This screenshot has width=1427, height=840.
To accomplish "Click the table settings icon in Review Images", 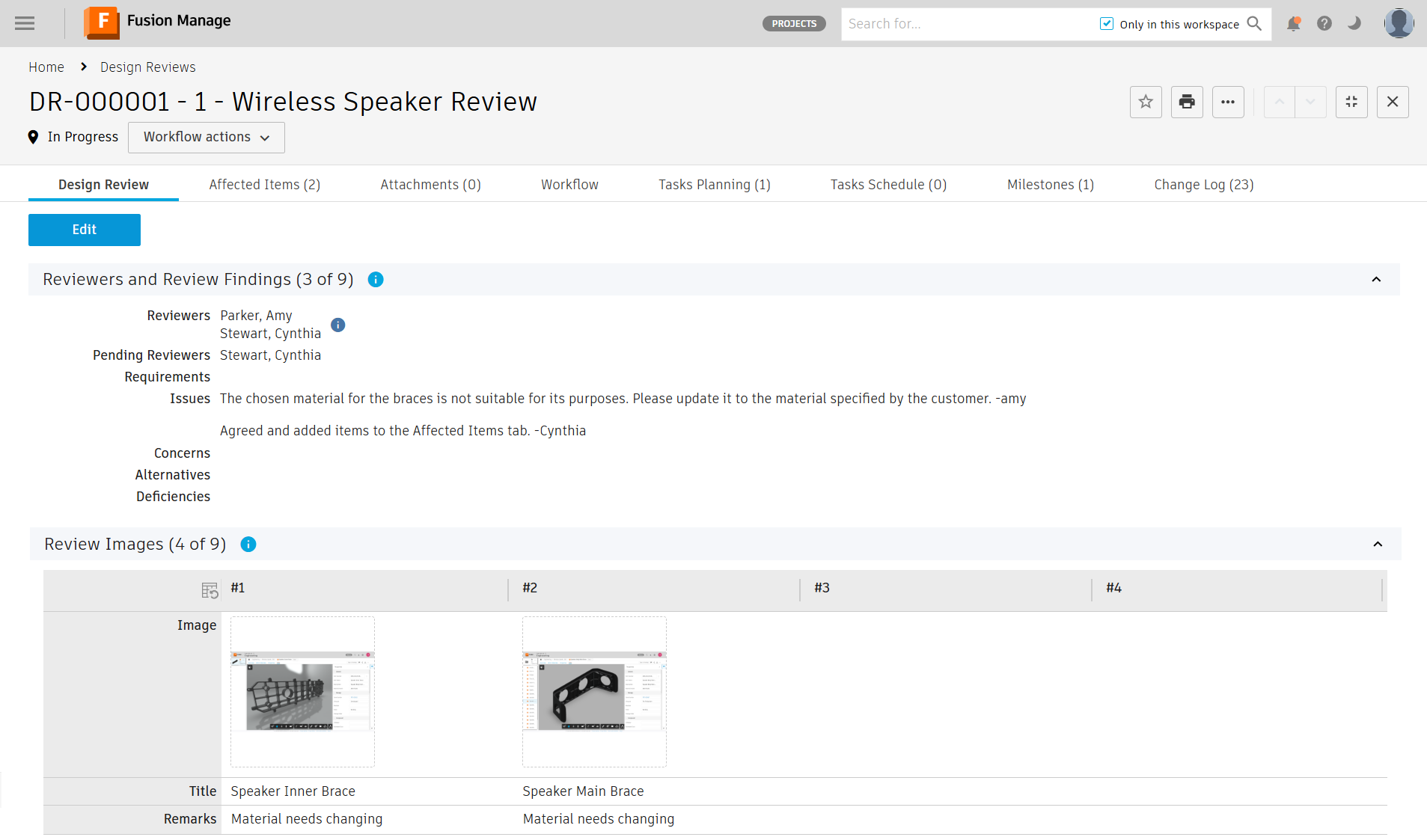I will click(x=210, y=590).
